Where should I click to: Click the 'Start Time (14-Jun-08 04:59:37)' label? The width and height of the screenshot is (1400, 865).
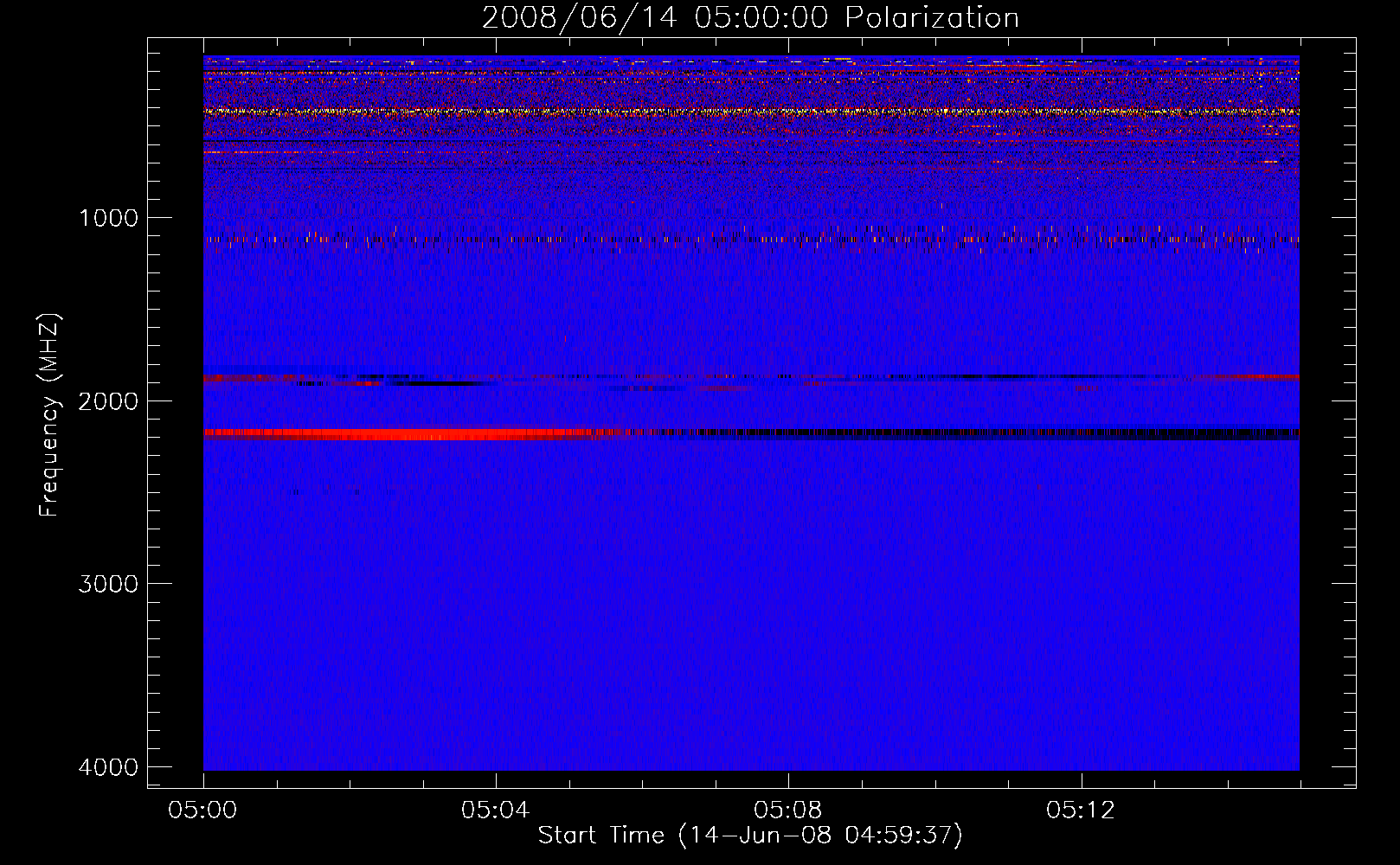pos(750,836)
